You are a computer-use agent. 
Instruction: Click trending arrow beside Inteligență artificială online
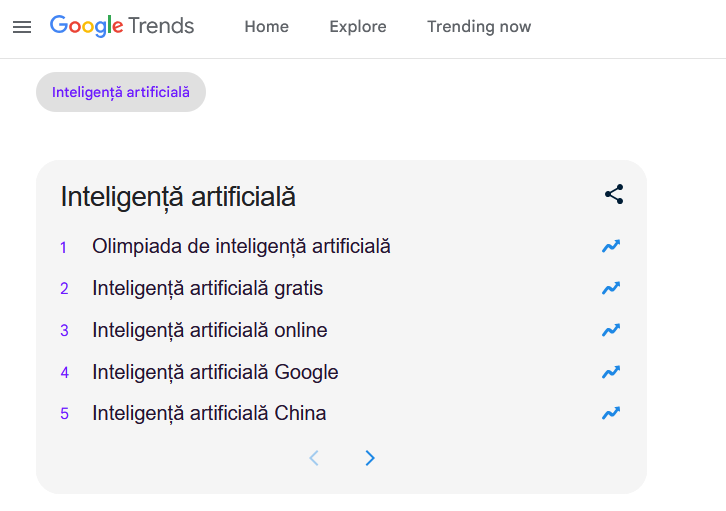[x=611, y=330]
